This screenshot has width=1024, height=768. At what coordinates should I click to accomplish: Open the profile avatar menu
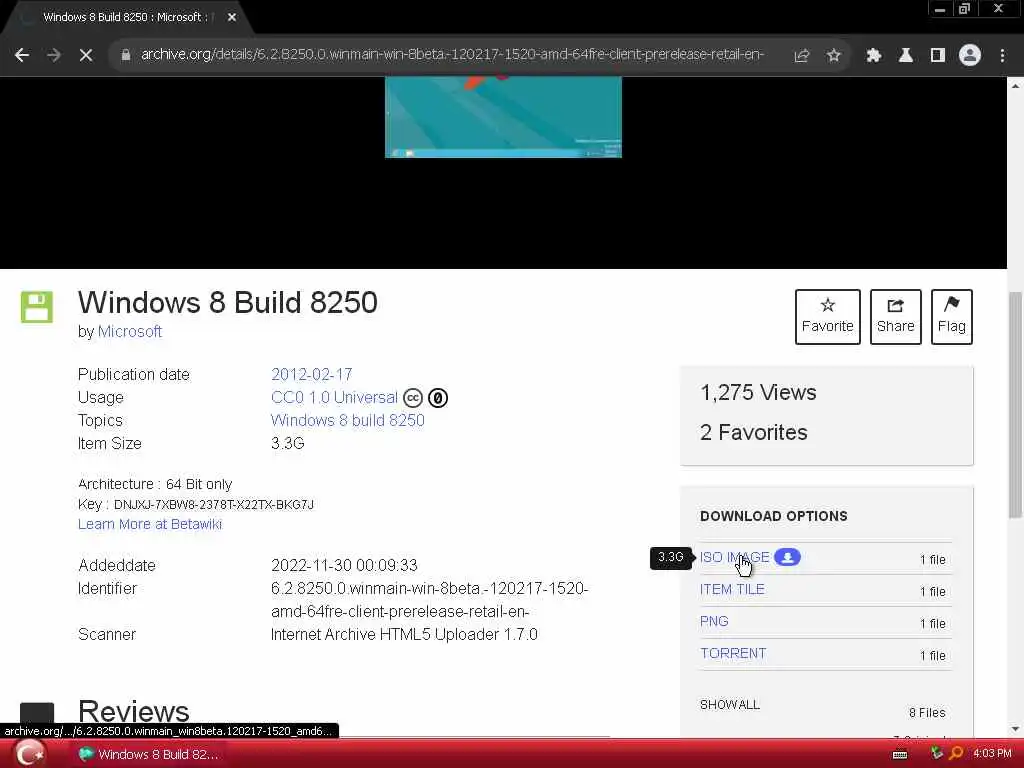tap(970, 56)
